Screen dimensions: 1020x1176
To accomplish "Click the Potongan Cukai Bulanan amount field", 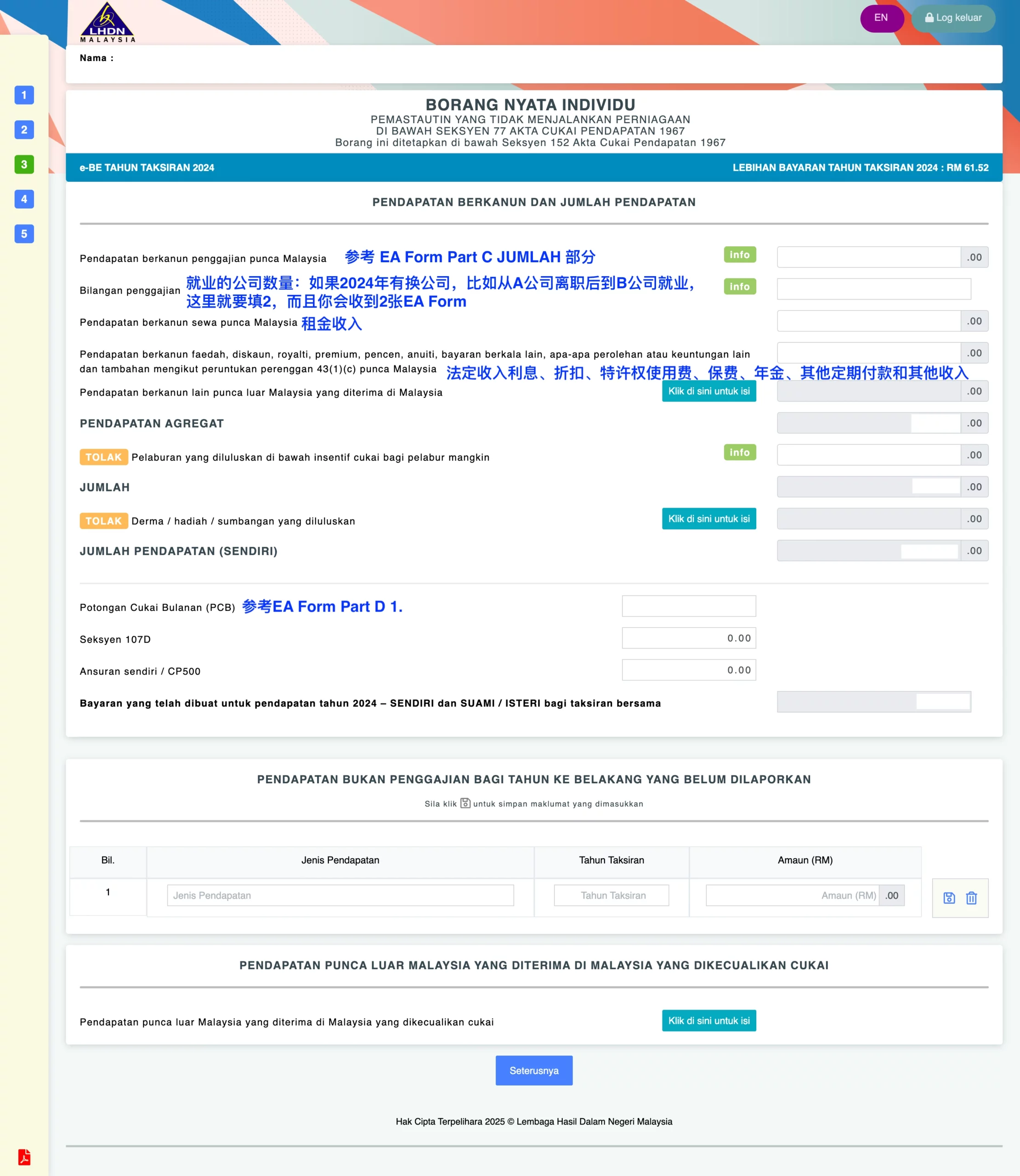I will pos(689,606).
